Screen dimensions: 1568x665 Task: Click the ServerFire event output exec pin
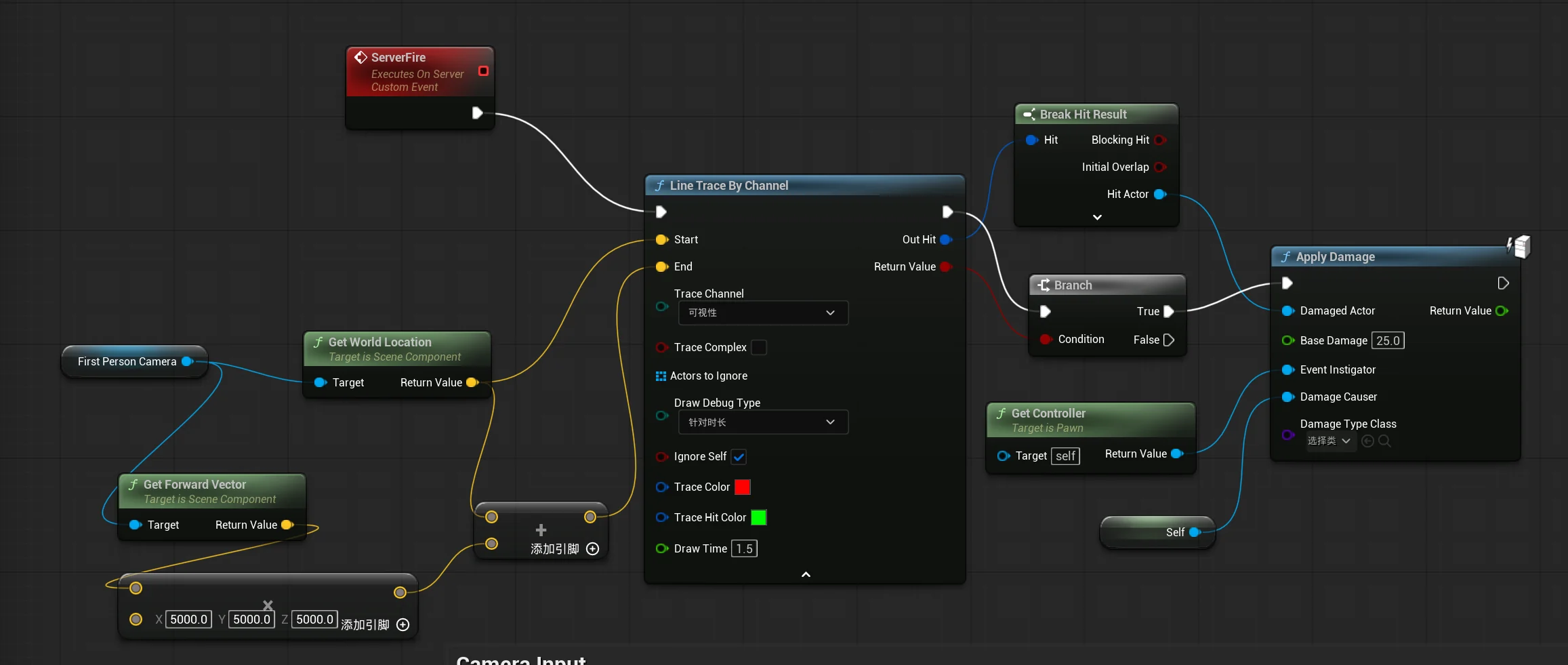(x=477, y=113)
